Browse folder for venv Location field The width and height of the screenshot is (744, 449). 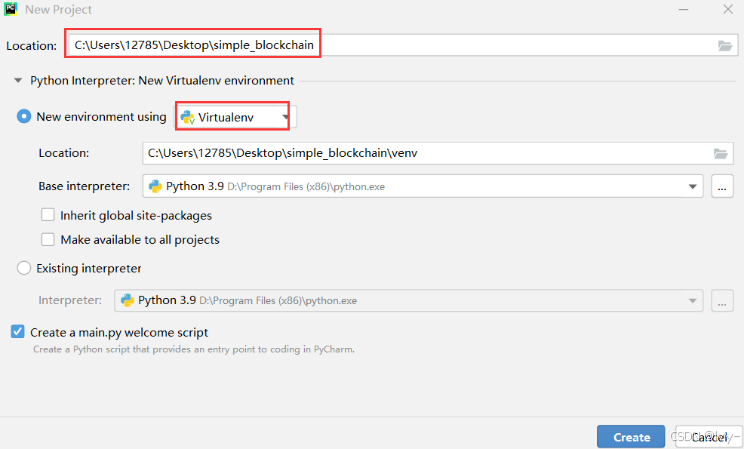click(721, 153)
